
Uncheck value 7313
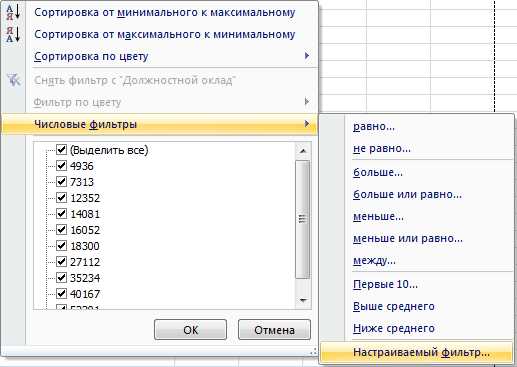[61, 181]
